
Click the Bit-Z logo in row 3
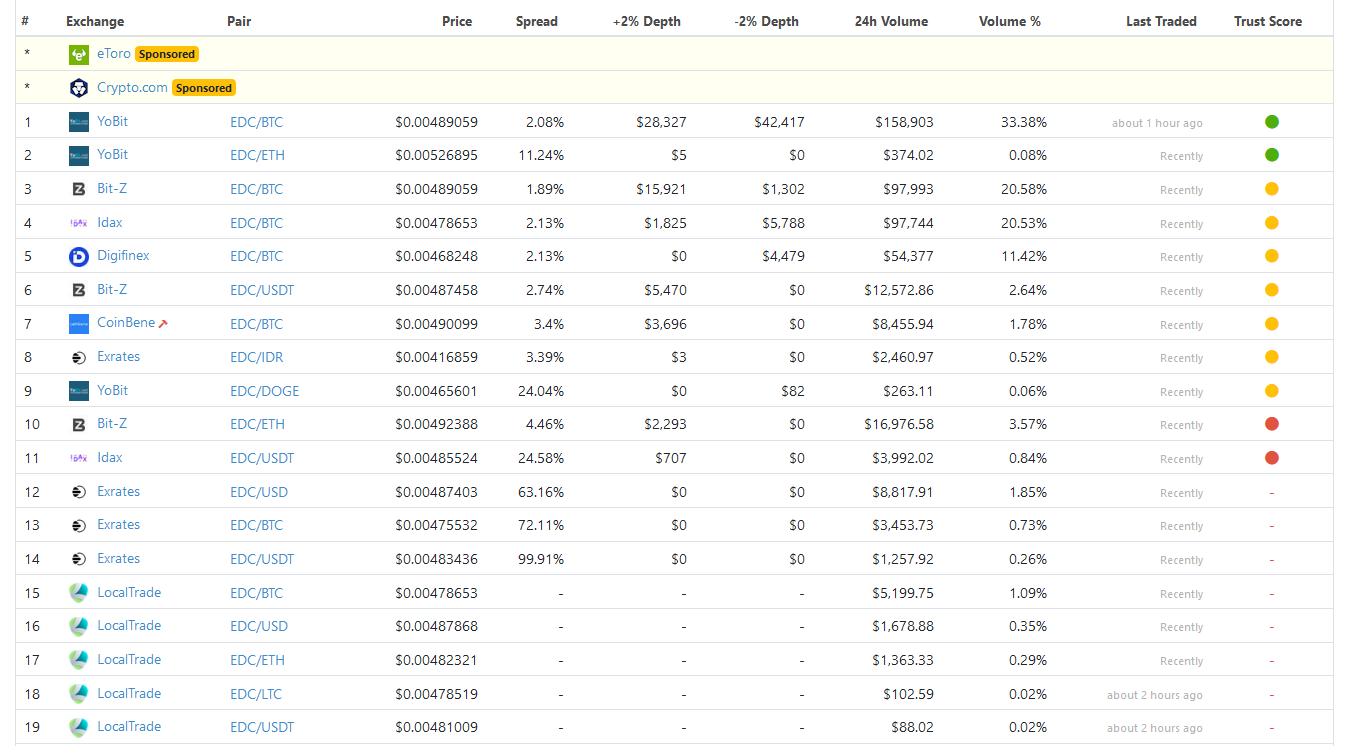point(79,188)
